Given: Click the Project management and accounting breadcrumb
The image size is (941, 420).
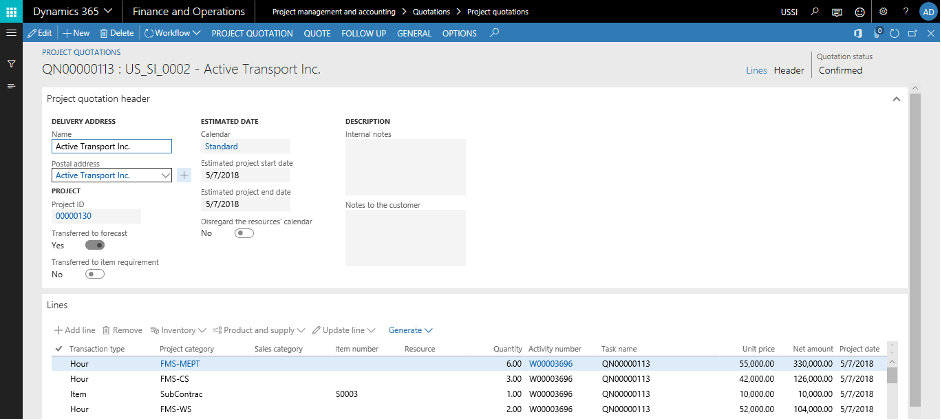Looking at the screenshot, I should click(334, 11).
